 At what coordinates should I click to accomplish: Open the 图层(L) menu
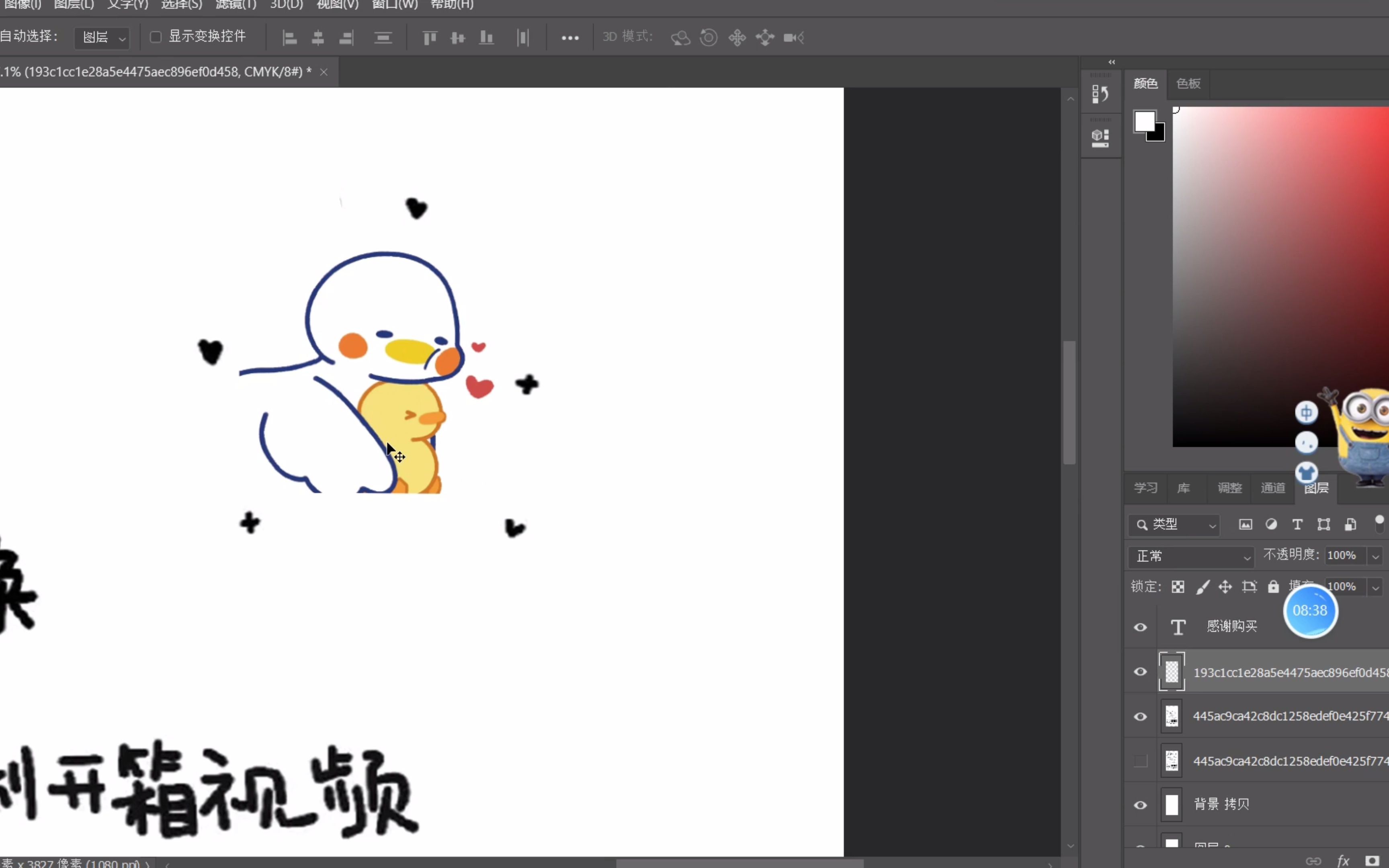74,4
